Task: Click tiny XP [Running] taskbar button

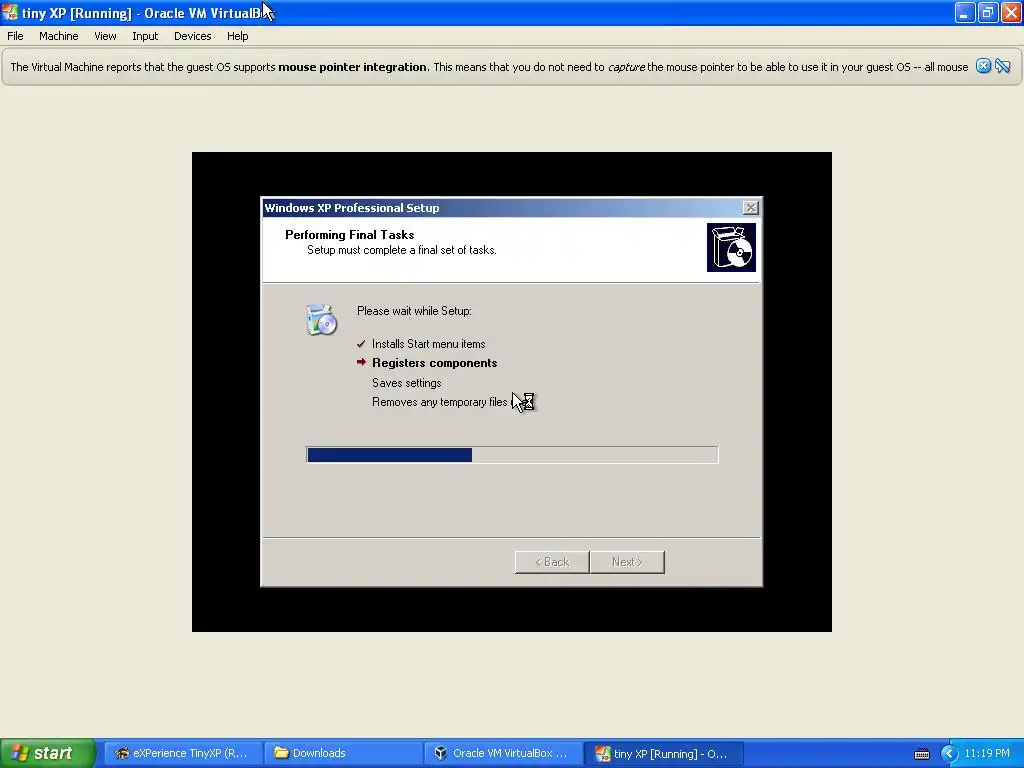Action: [663, 753]
